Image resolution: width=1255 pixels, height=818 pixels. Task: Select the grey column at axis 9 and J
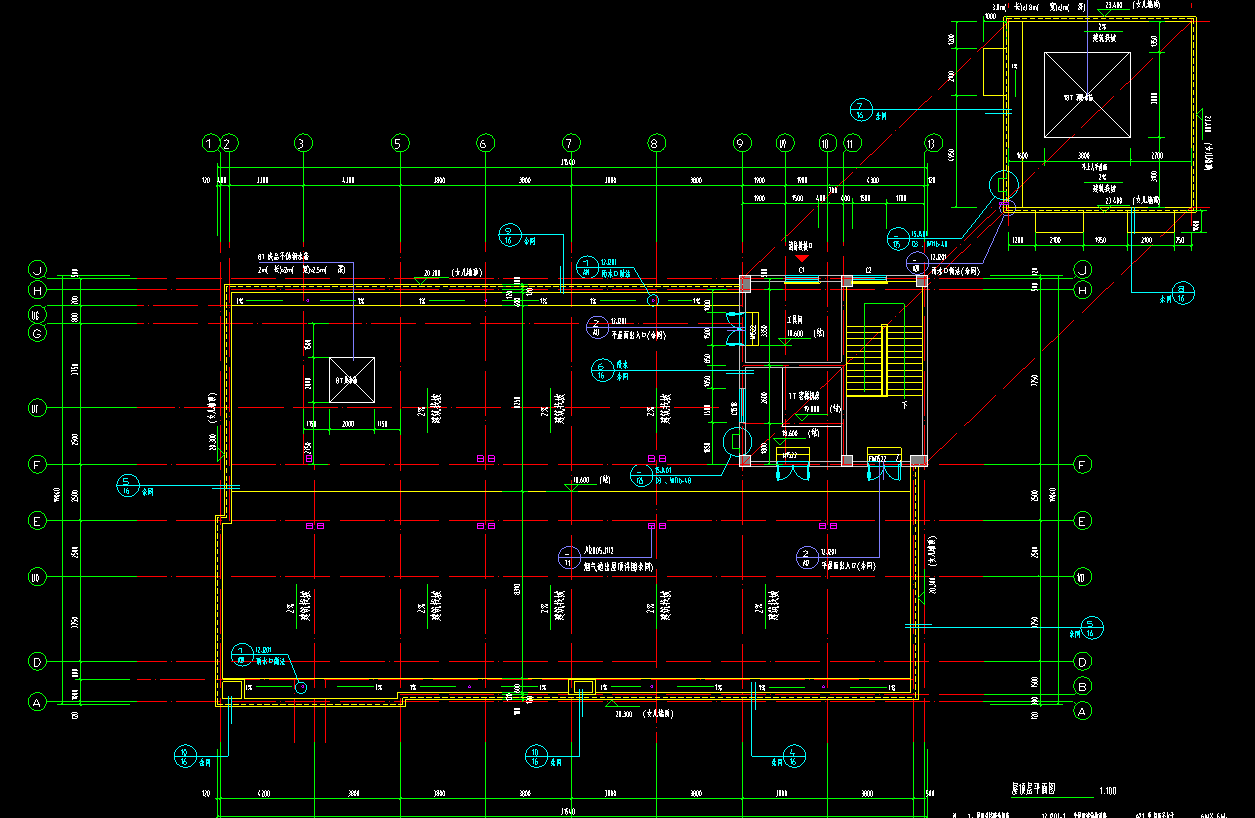coord(746,283)
